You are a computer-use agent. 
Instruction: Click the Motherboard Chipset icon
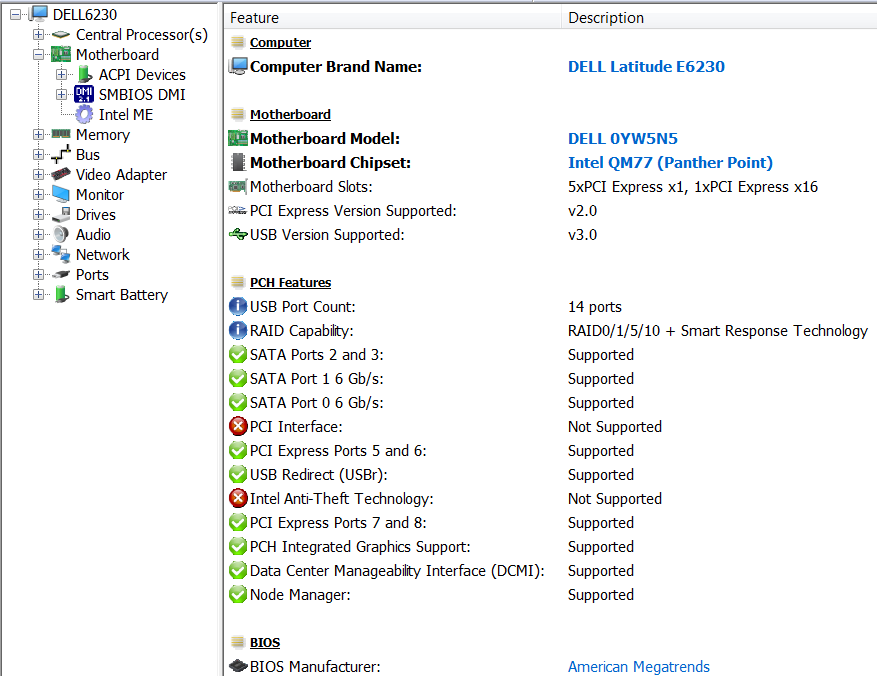238,162
